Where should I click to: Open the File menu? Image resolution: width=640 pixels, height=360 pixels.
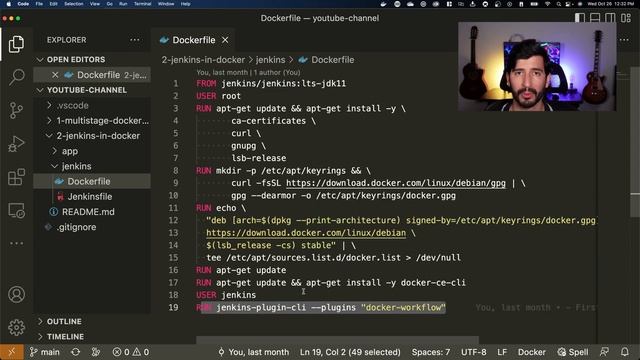[39, 4]
